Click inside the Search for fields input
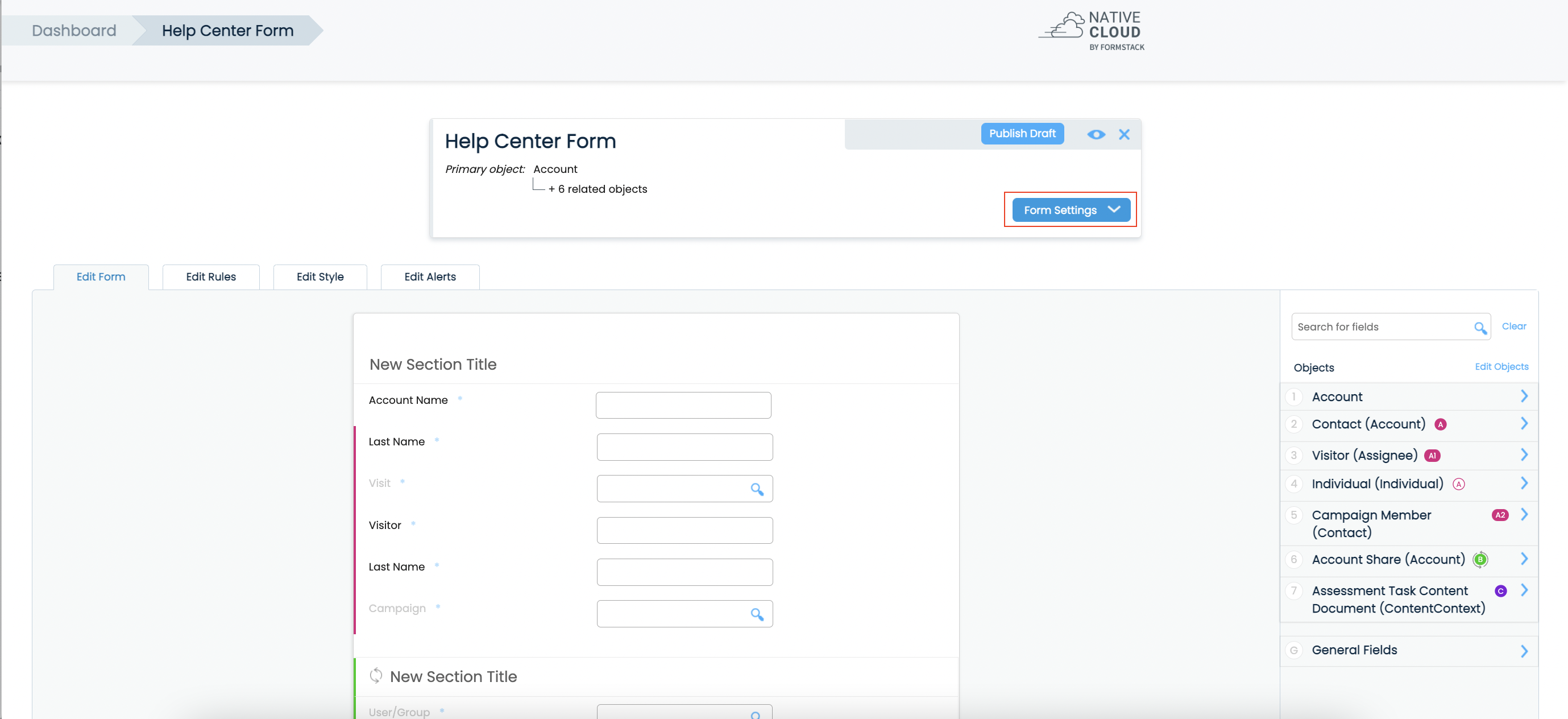This screenshot has width=1568, height=719. (1370, 327)
